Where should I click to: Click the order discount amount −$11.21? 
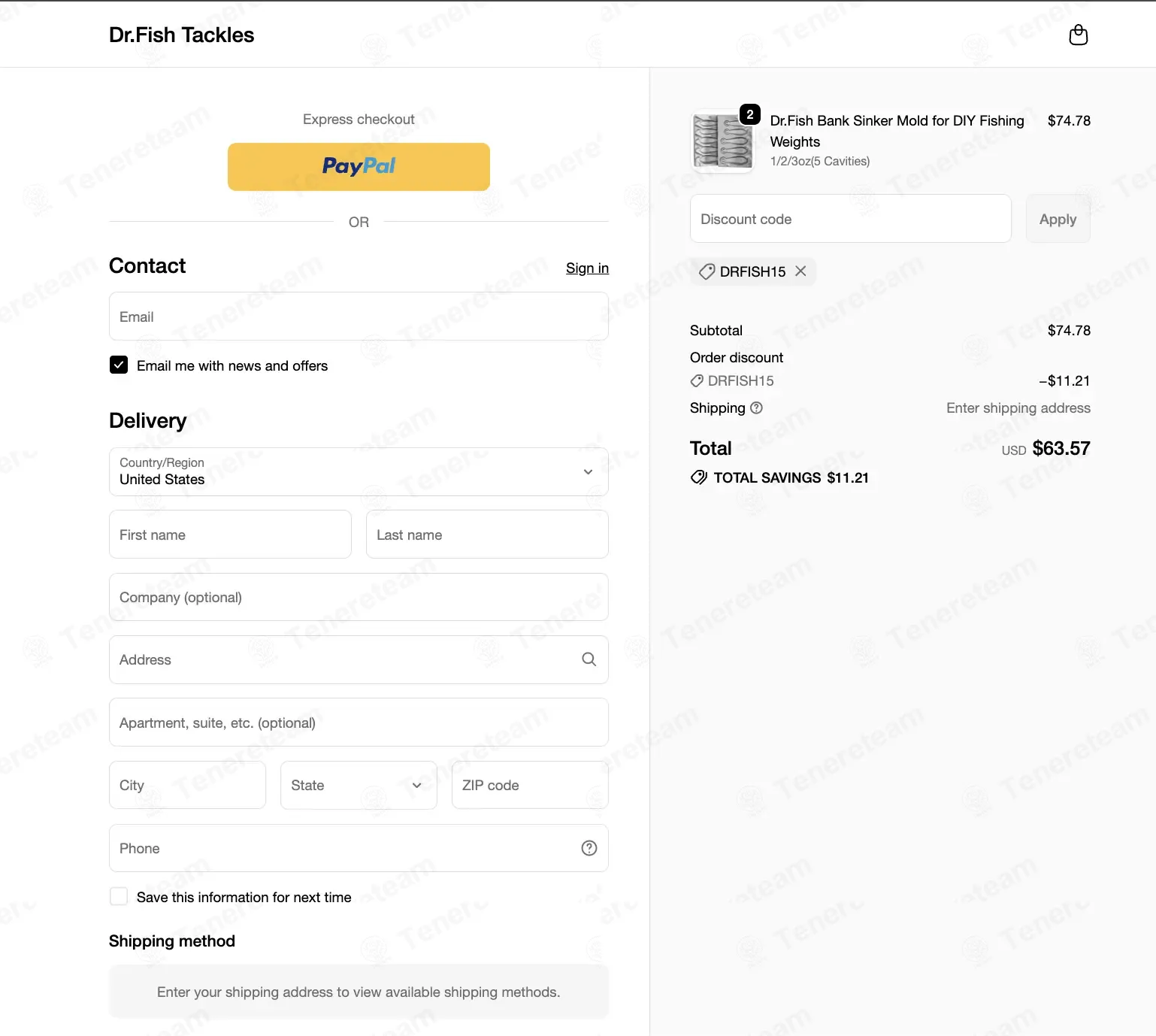coord(1064,380)
